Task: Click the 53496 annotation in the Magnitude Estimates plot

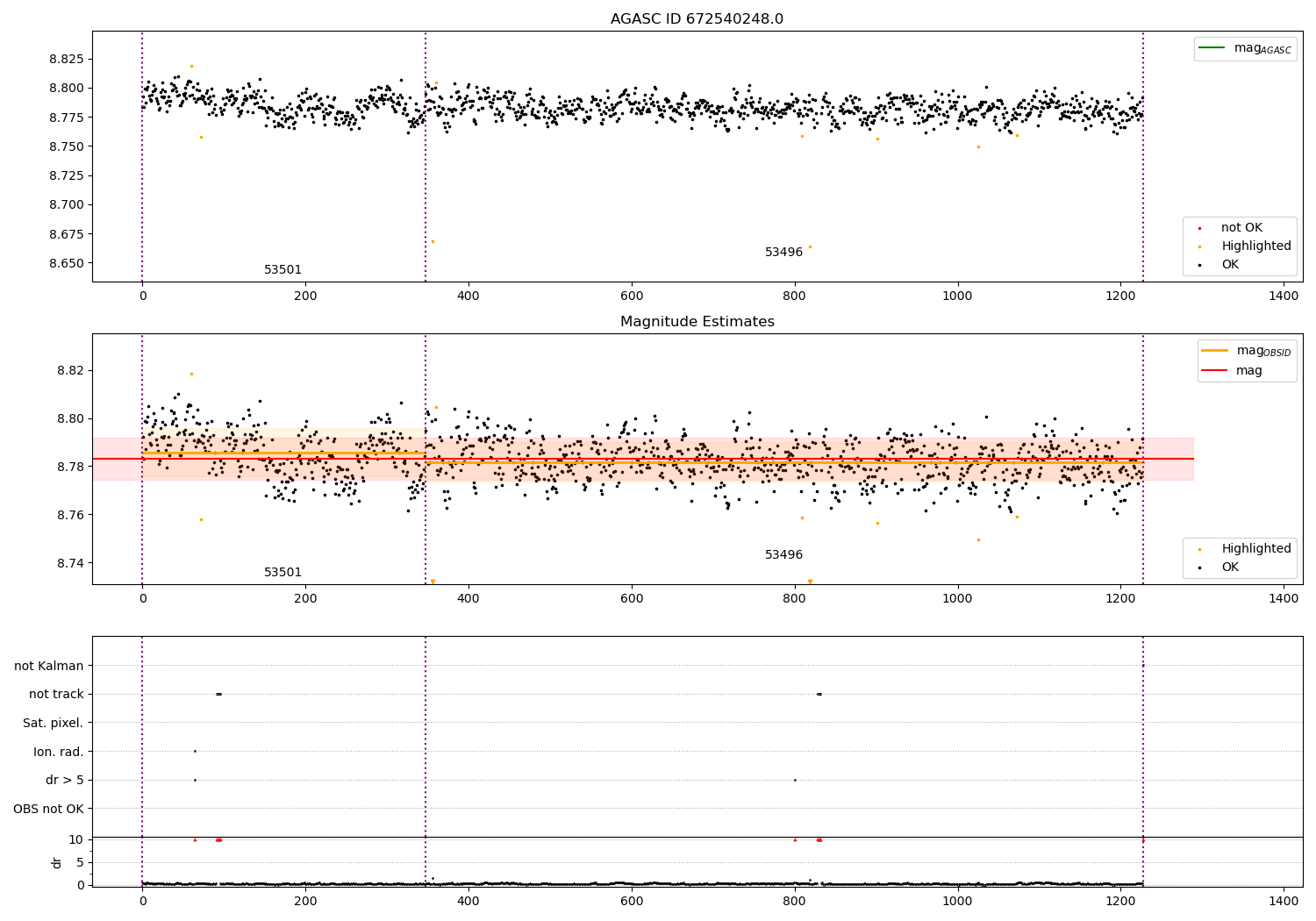Action: (783, 555)
